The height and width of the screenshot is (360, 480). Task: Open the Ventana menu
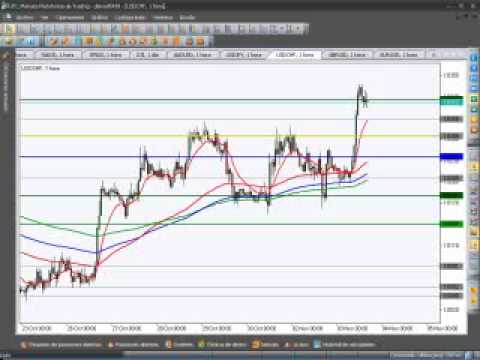tap(163, 17)
